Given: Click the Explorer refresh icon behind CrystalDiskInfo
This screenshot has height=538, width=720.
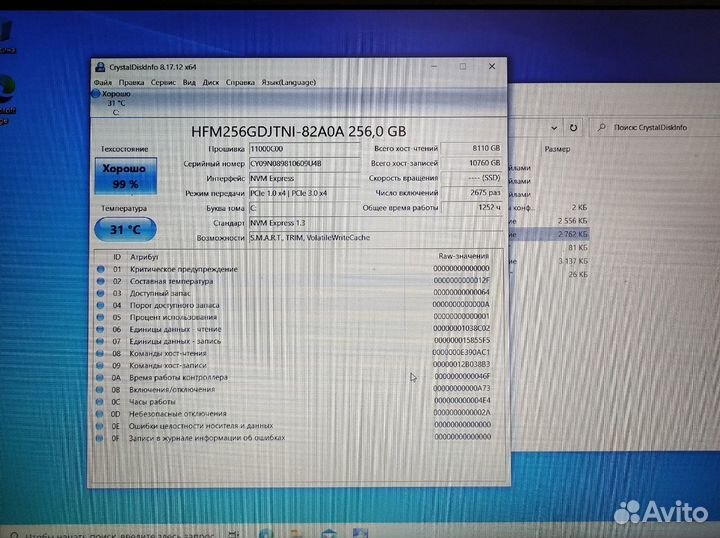Looking at the screenshot, I should click(x=573, y=128).
